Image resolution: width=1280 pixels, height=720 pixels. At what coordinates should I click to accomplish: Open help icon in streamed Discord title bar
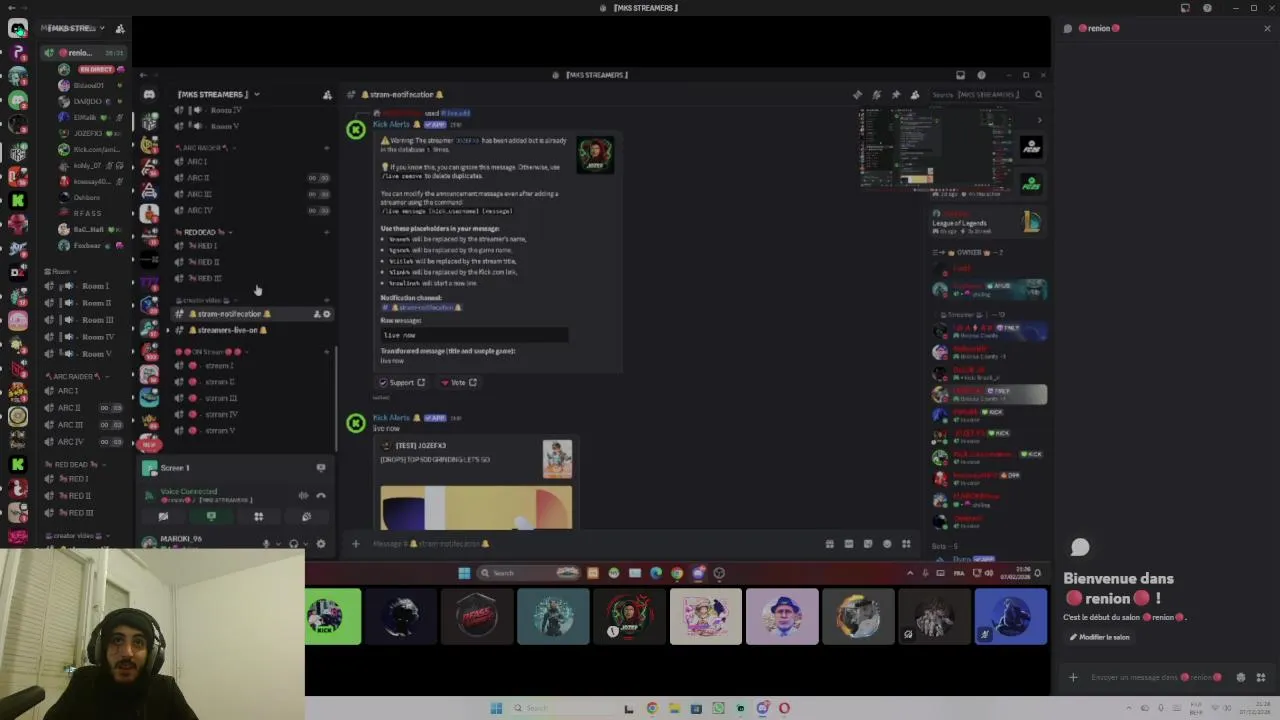981,75
